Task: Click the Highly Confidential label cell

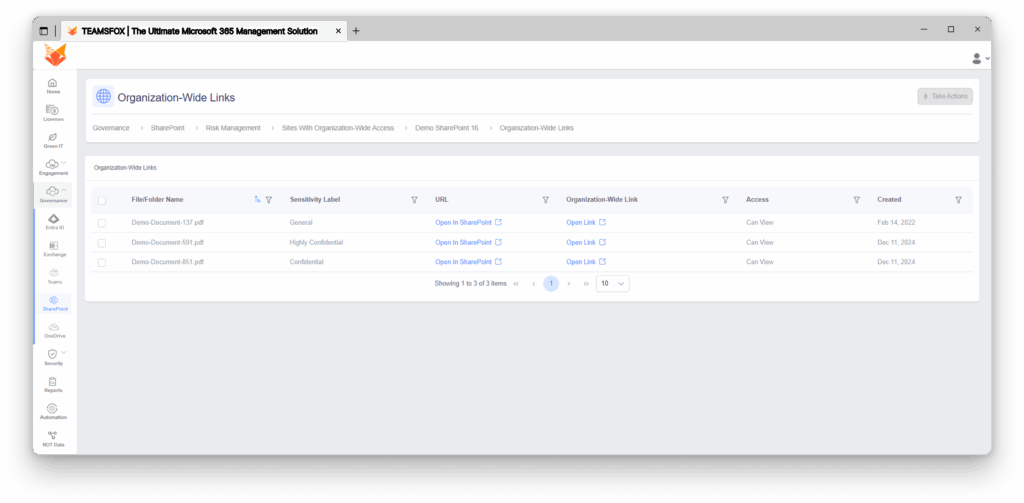Action: coord(316,242)
